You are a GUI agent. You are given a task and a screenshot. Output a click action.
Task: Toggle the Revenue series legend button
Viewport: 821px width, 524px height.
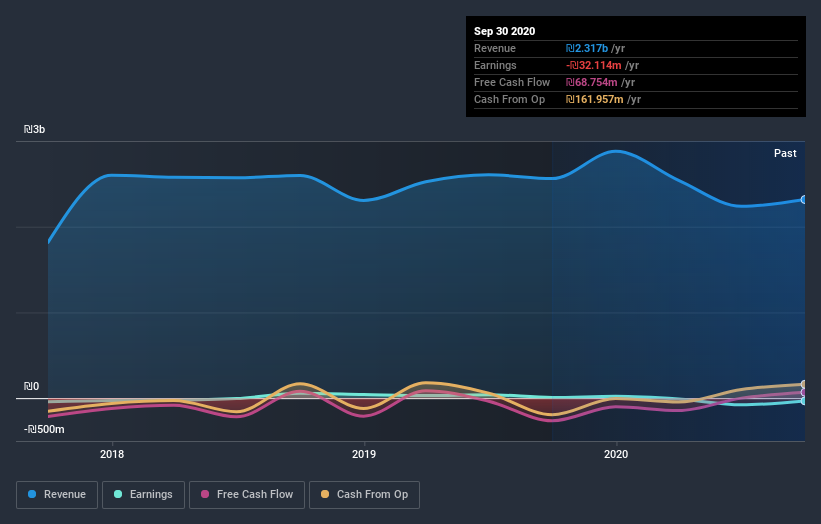57,495
